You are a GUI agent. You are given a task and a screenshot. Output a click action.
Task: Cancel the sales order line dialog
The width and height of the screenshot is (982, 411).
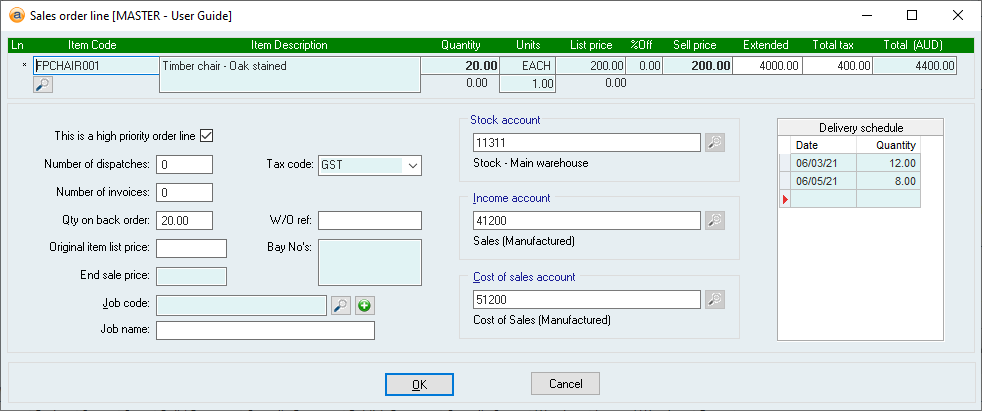coord(564,384)
